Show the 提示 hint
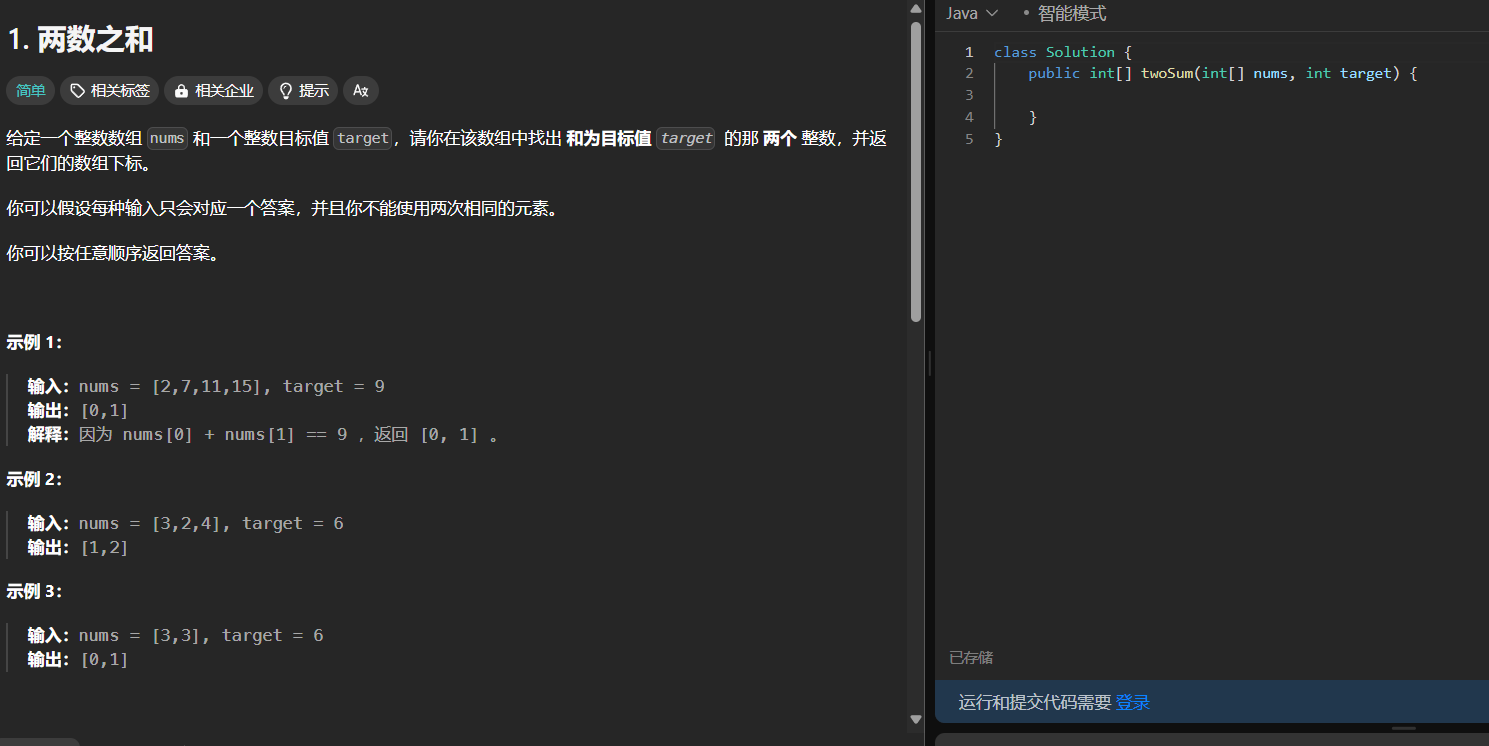Image resolution: width=1489 pixels, height=746 pixels. tap(303, 91)
